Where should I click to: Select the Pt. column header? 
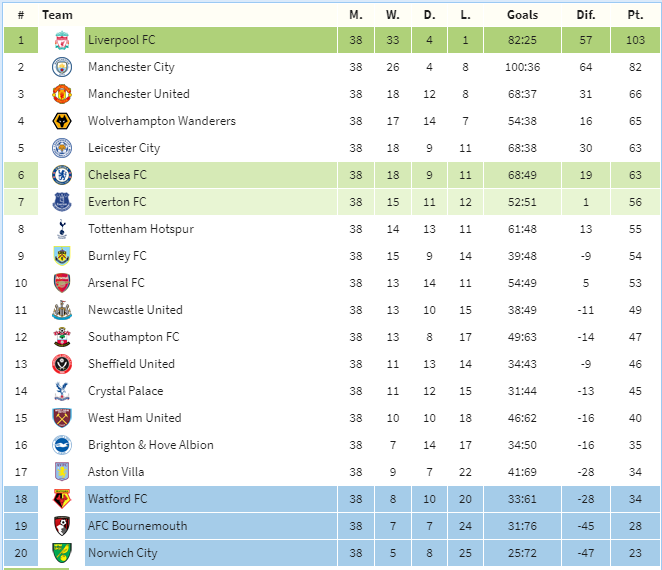pos(635,15)
